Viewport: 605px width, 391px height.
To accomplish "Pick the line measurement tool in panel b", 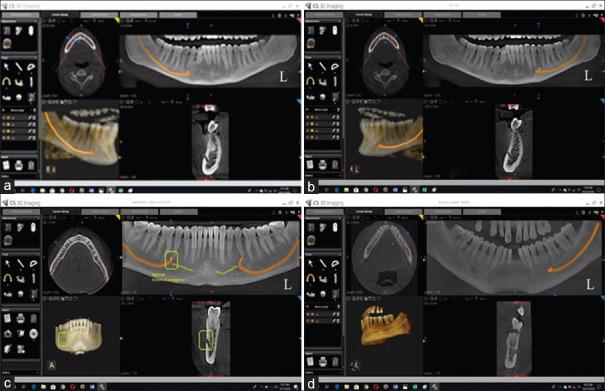I will click(323, 67).
